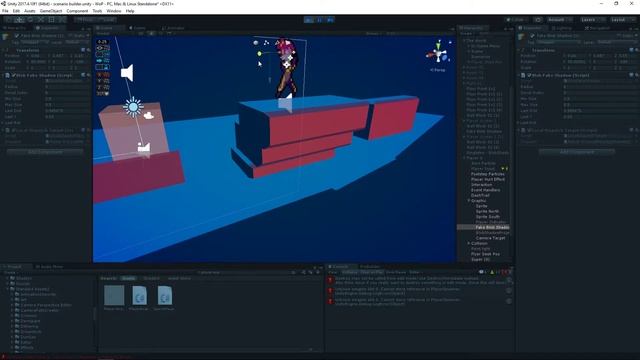Click the sun directional light gizmo
640x360 pixels.
point(133,107)
